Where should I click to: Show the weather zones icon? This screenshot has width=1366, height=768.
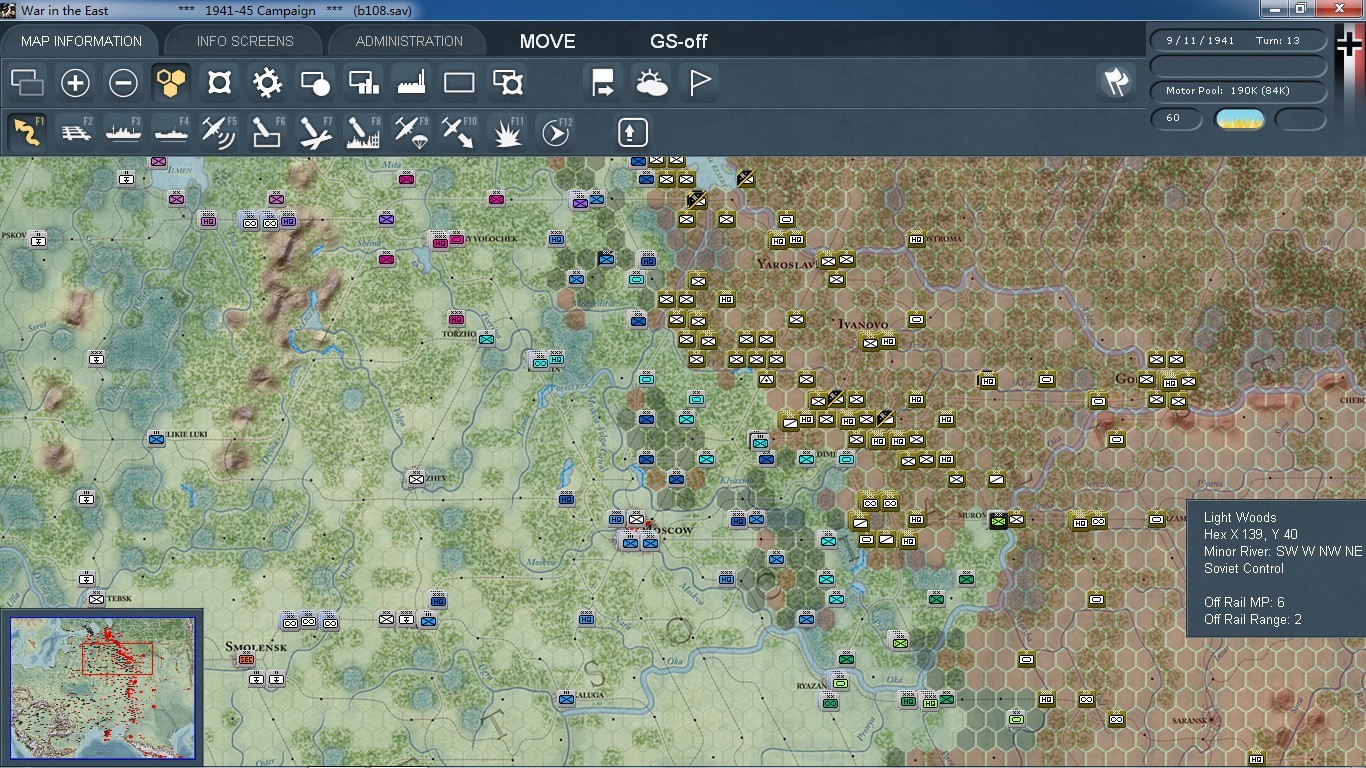click(x=651, y=82)
